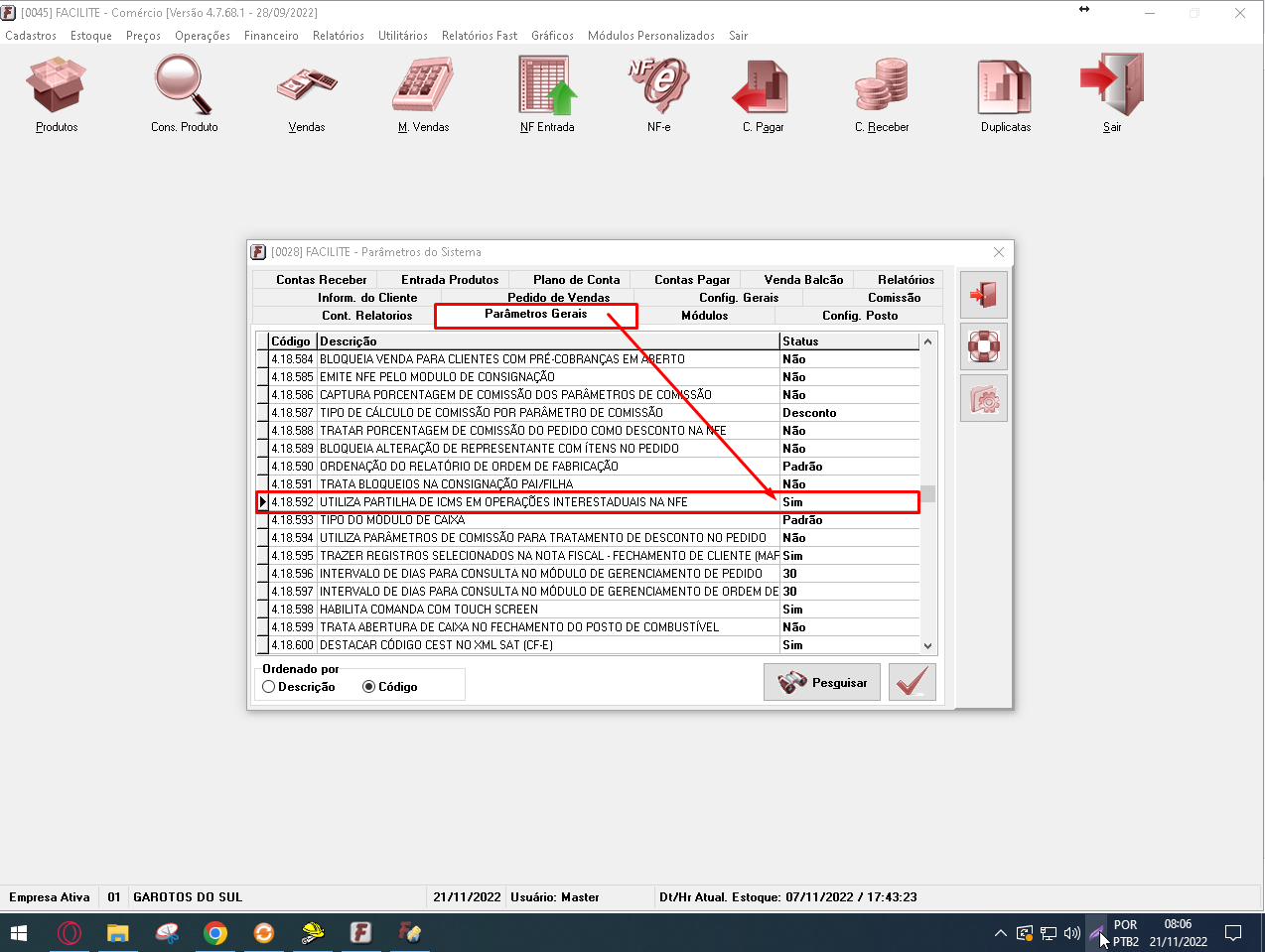Open the Financeiro menu

coord(271,36)
